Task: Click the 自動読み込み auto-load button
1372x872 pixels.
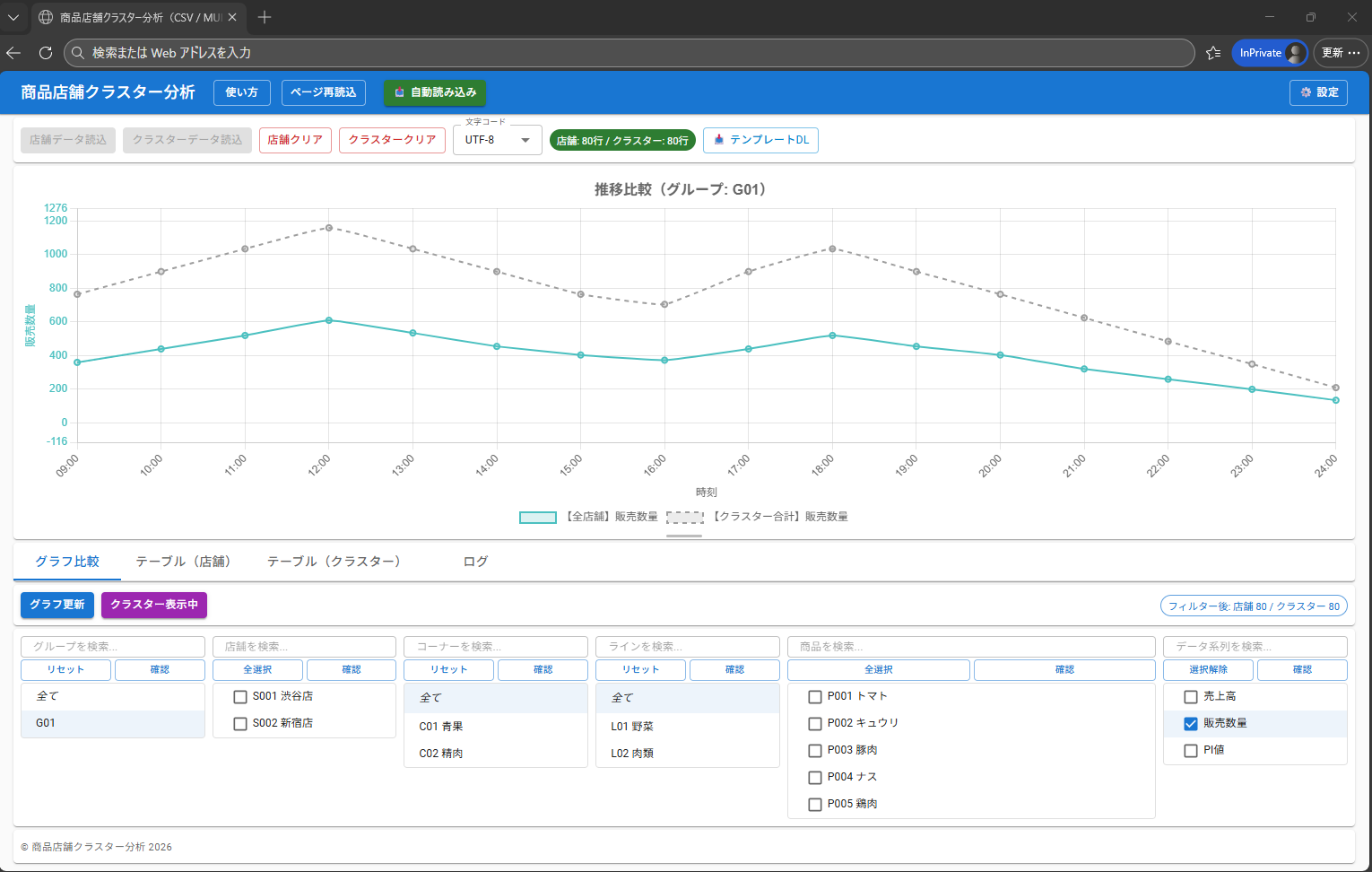Action: [x=435, y=92]
